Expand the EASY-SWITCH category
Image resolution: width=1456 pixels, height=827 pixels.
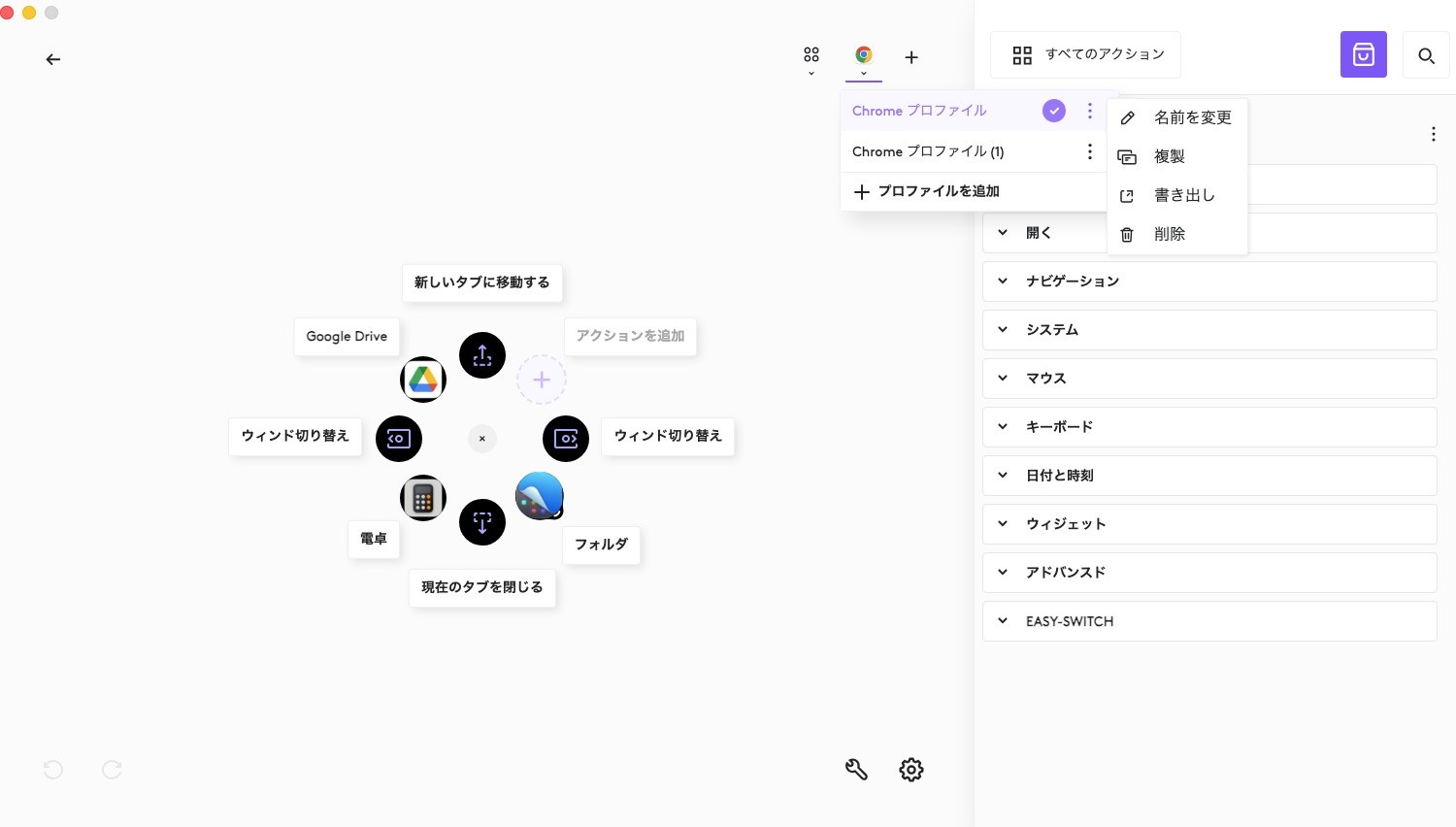tap(1209, 621)
